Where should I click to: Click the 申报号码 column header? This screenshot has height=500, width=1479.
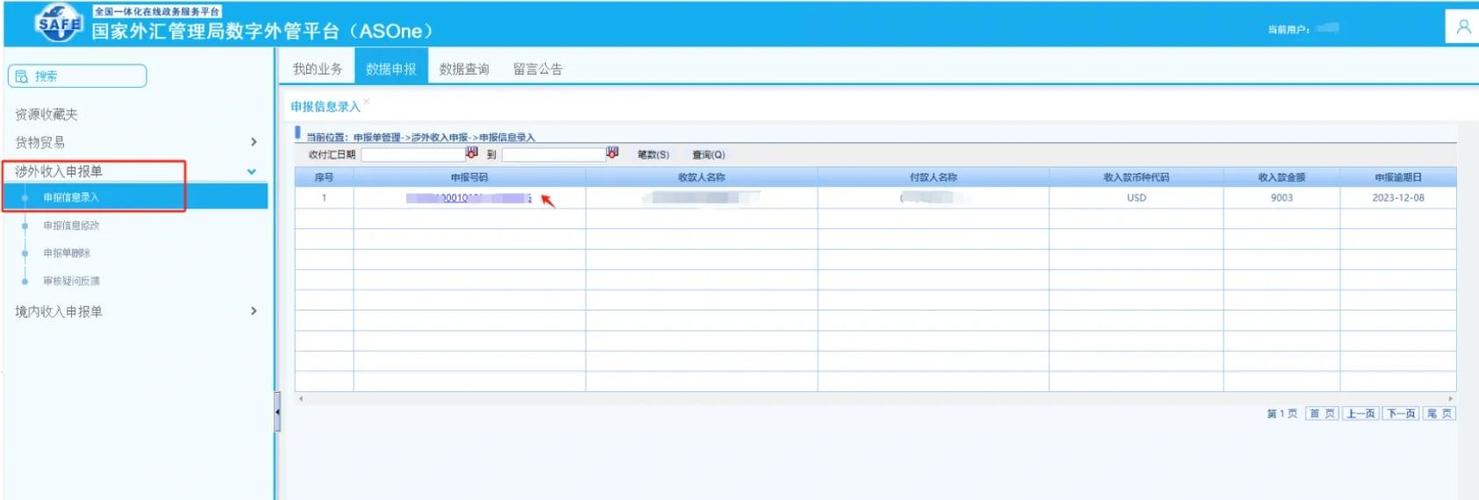[469, 177]
